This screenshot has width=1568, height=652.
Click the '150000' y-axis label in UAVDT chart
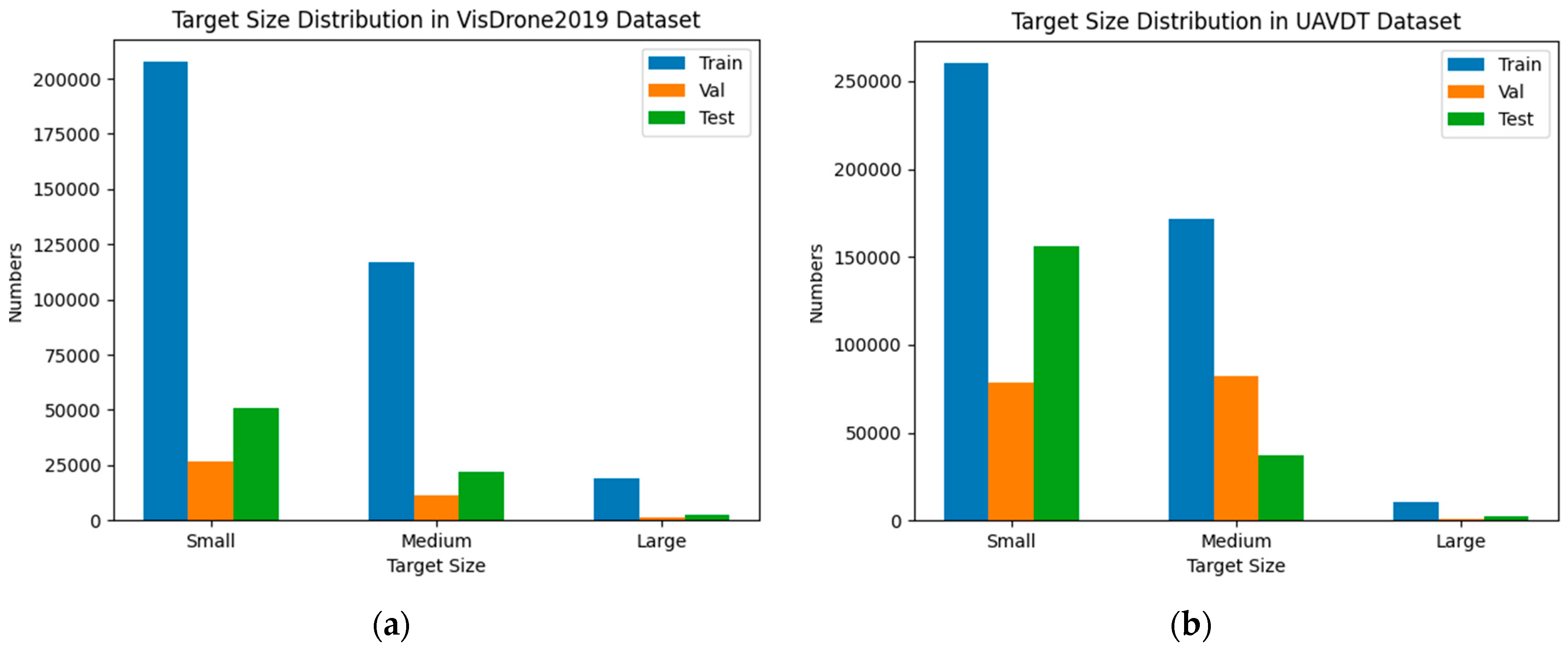coord(867,258)
